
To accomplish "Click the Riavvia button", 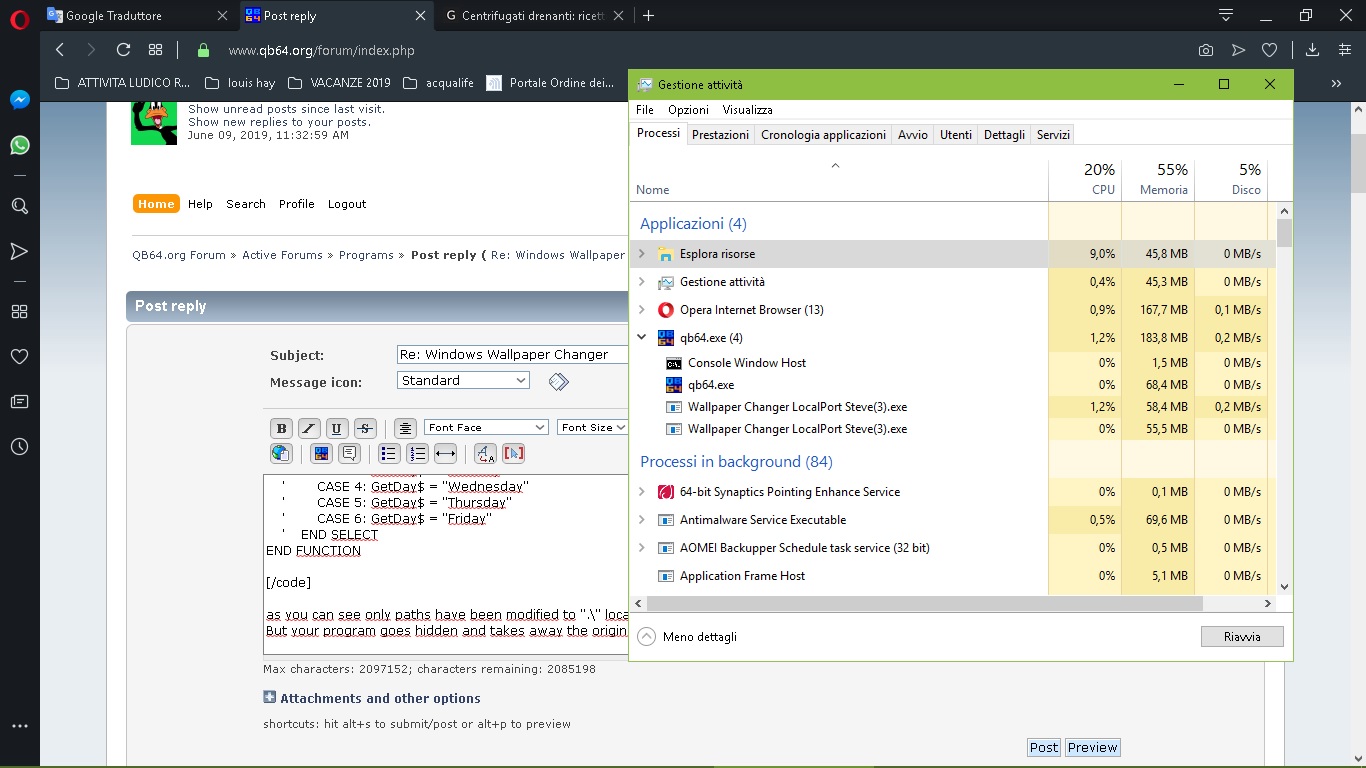I will pos(1242,636).
